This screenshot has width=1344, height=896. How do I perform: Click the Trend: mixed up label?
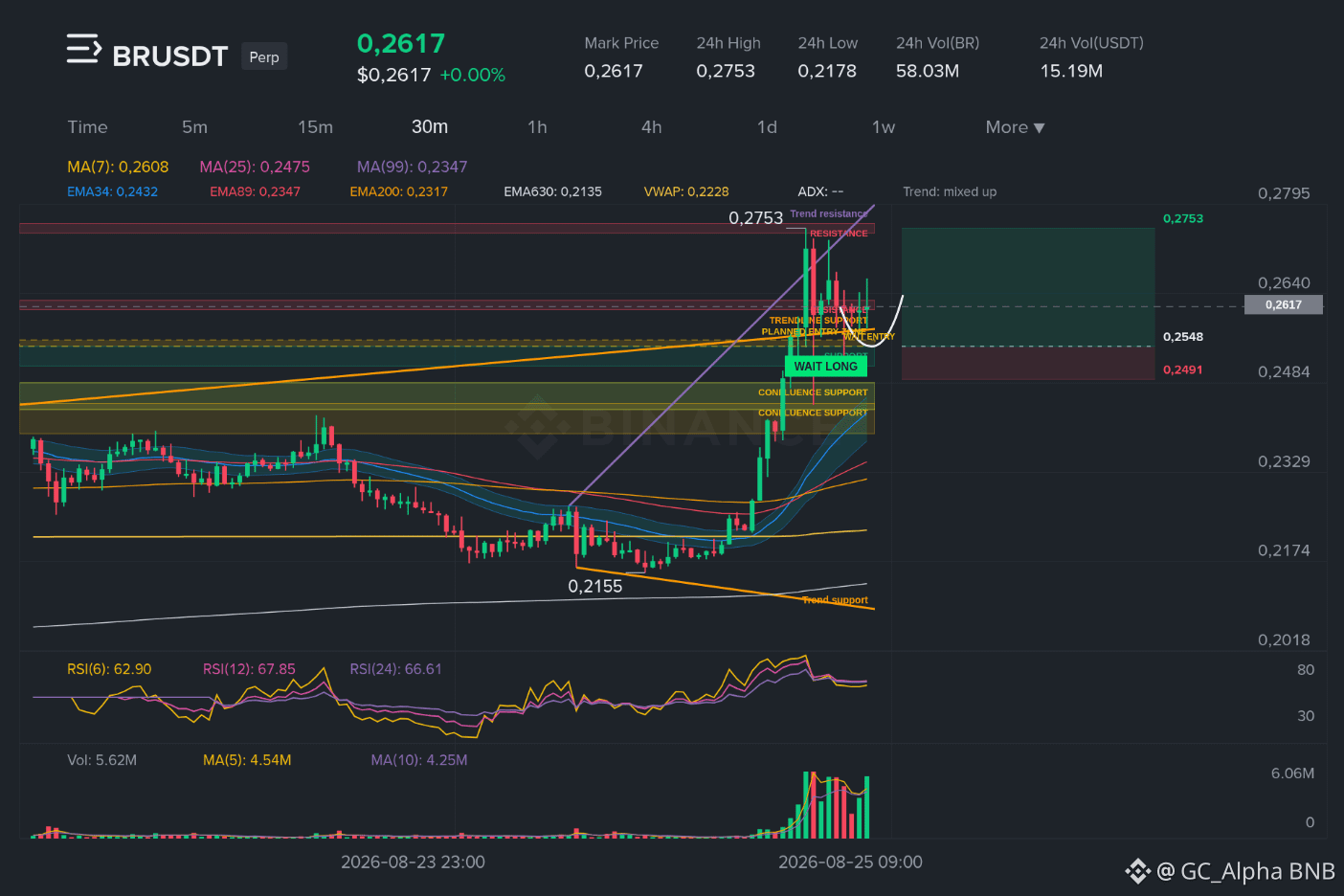coord(950,191)
